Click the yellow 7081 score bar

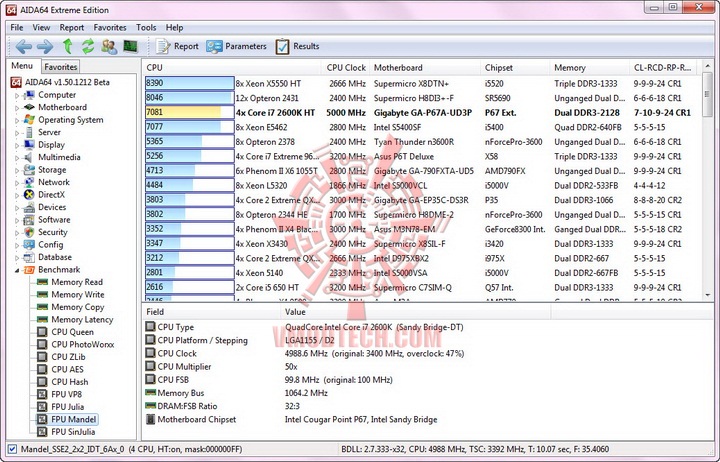click(190, 112)
